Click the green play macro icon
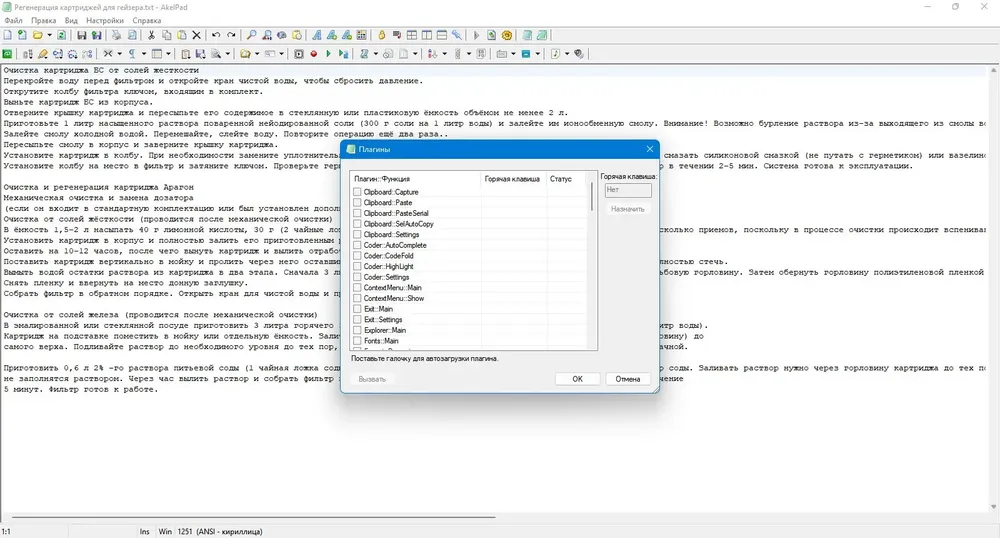Viewport: 1000px width, 538px height. pos(328,54)
